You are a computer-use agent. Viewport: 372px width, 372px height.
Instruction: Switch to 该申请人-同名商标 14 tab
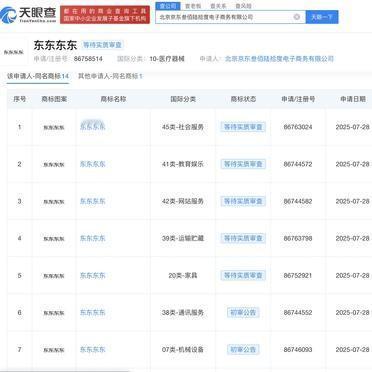(x=38, y=76)
